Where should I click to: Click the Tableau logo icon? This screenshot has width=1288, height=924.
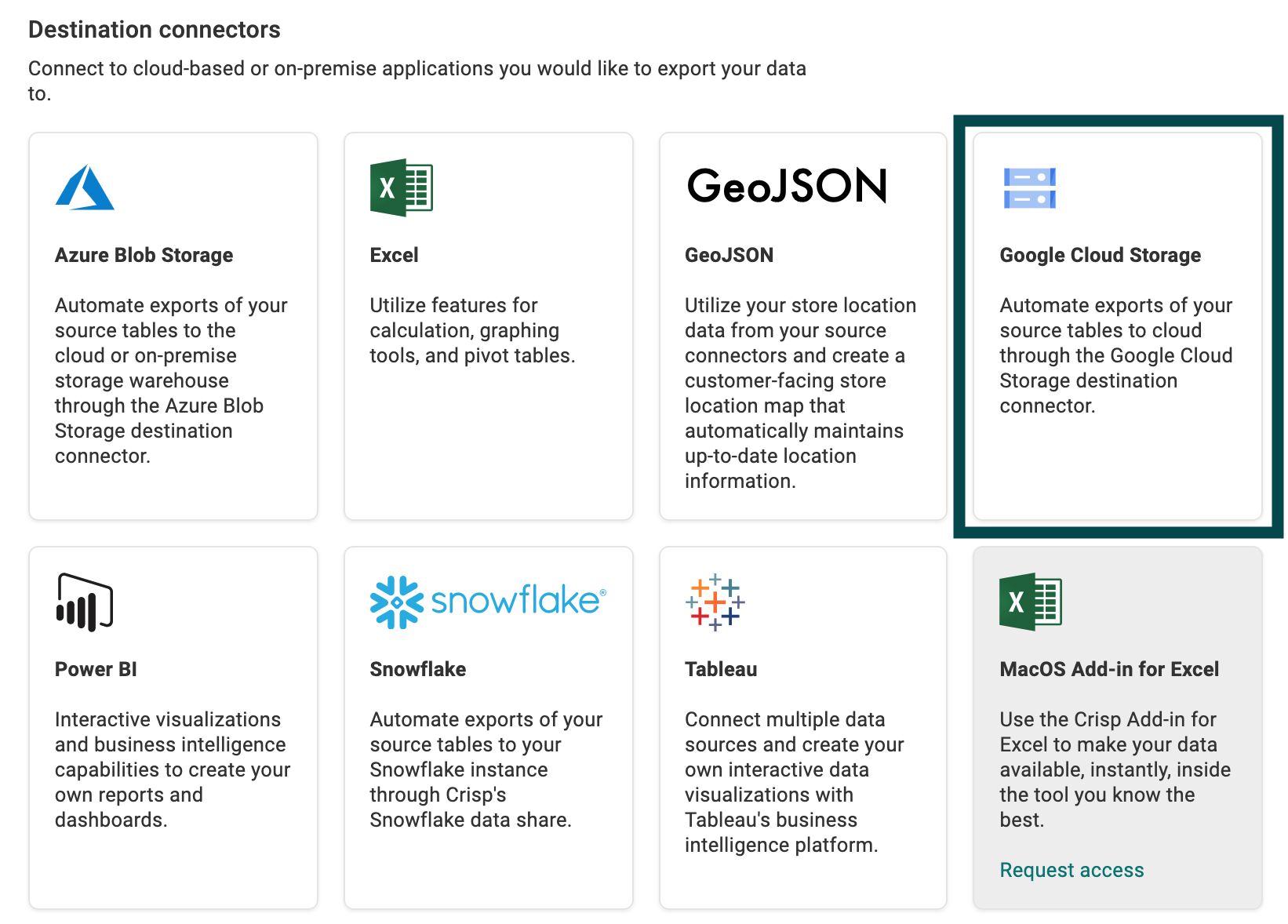pyautogui.click(x=715, y=602)
